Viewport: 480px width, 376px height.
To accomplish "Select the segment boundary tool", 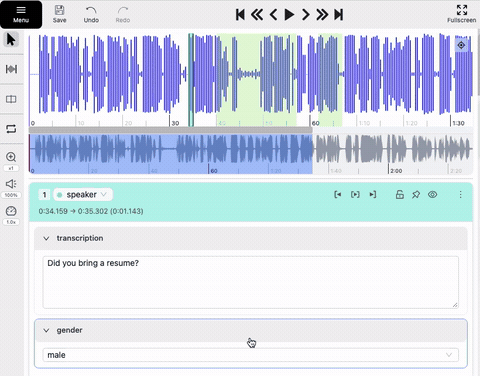I will (11, 69).
